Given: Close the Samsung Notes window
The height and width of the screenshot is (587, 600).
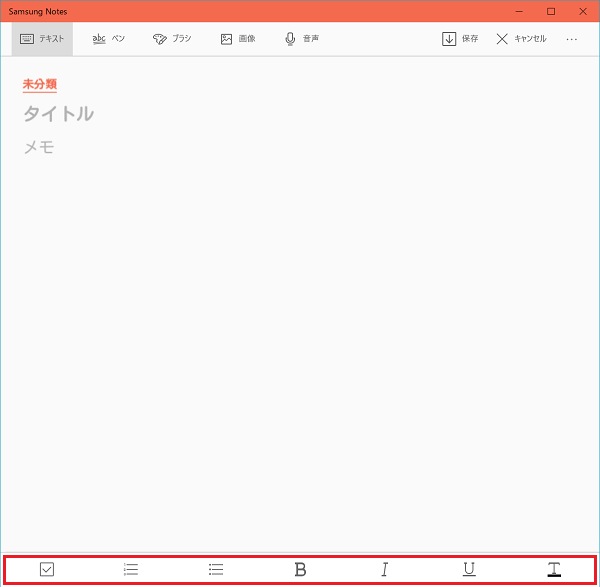Looking at the screenshot, I should pos(583,11).
